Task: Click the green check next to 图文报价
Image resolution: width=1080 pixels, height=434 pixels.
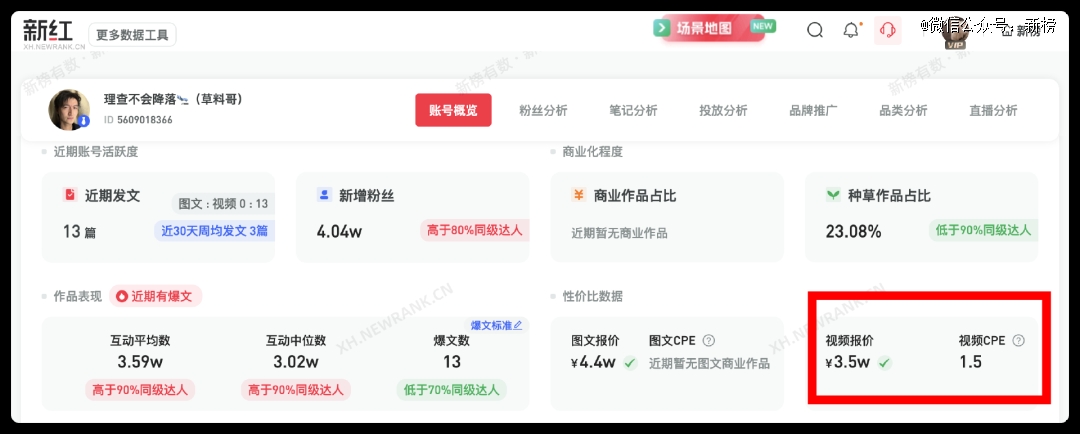Action: click(630, 362)
